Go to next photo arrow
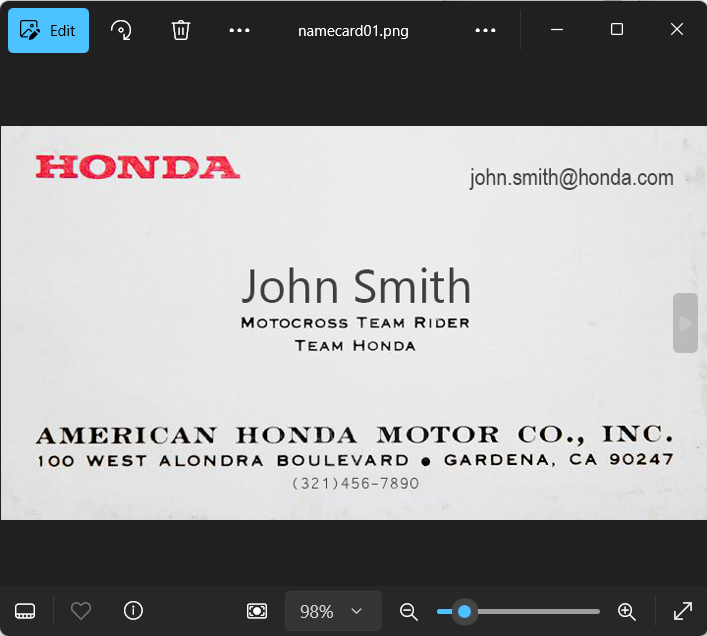 click(685, 323)
